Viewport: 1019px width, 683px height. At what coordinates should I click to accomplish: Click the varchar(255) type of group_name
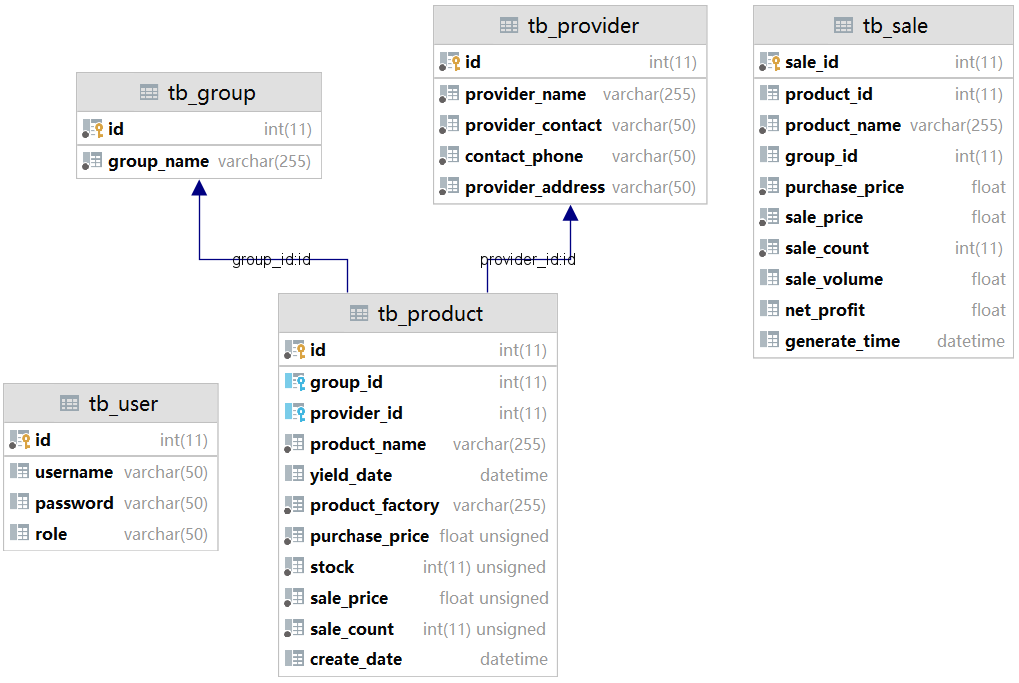264,161
